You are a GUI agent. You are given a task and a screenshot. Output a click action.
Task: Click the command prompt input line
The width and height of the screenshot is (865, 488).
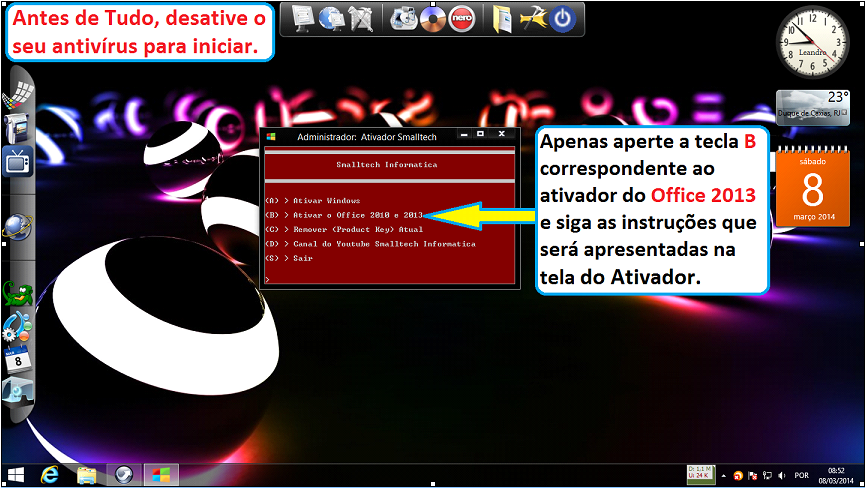(x=389, y=279)
